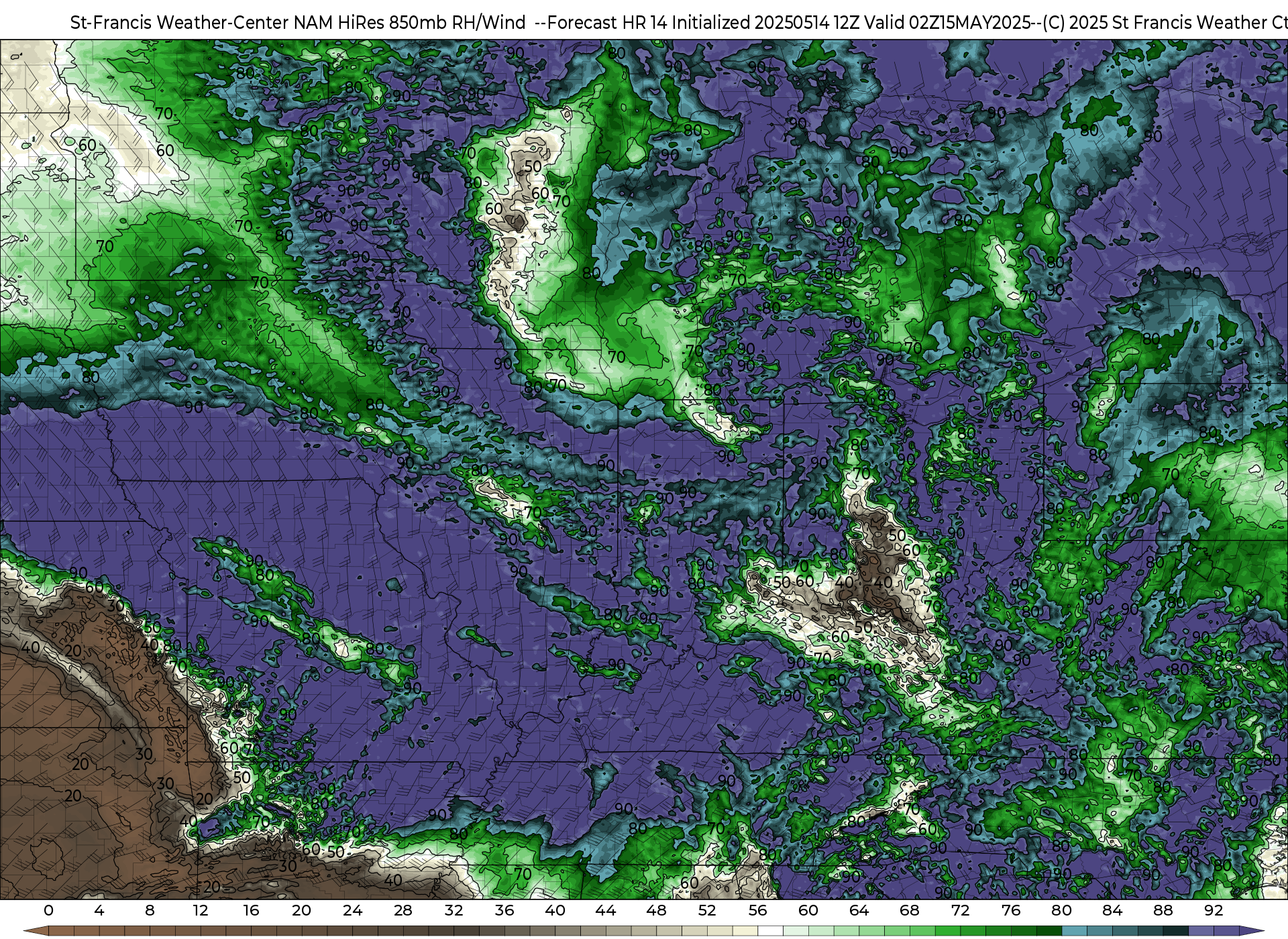The image size is (1288, 939).
Task: Click the colorbar tick label 32
Action: [x=453, y=911]
